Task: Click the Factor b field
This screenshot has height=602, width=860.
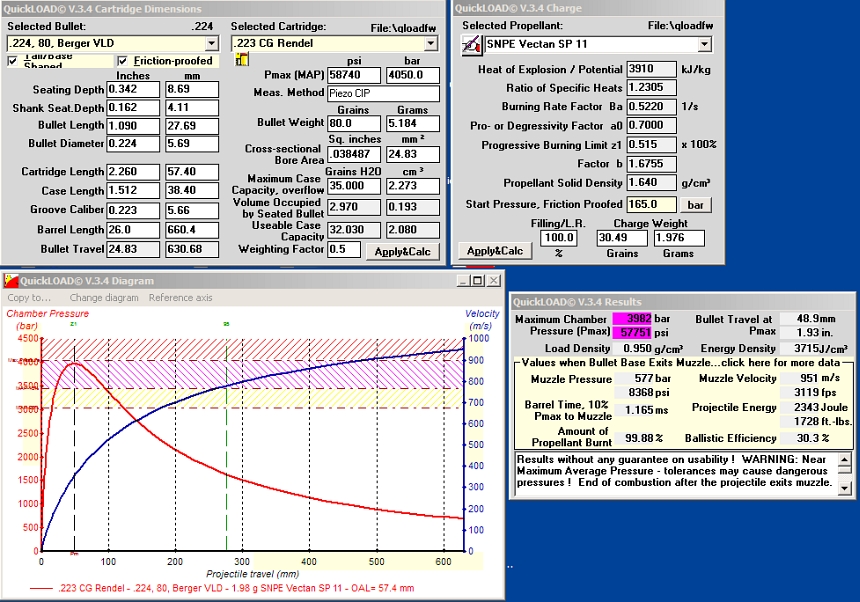Action: pos(652,164)
